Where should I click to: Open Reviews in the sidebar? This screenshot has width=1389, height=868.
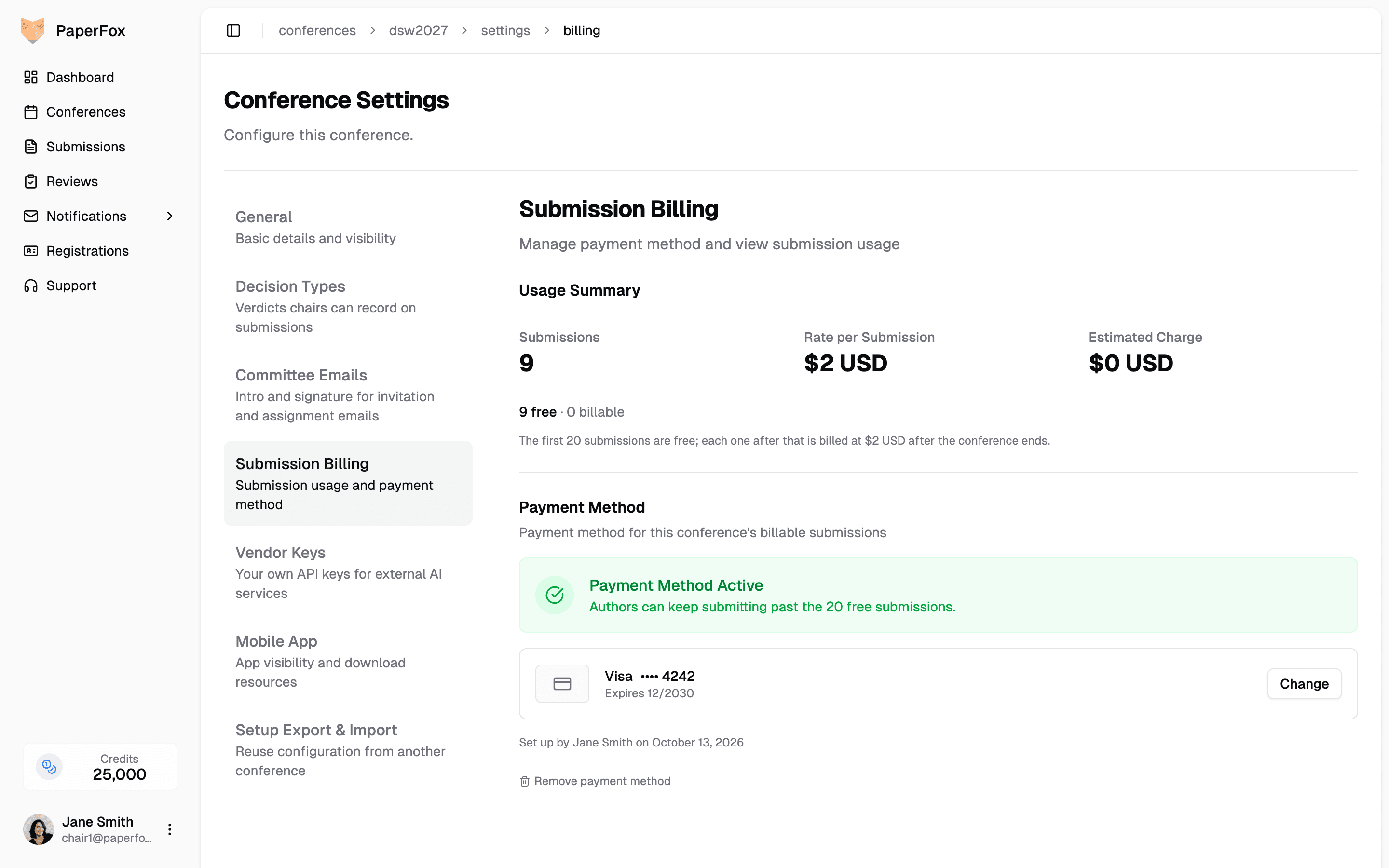pos(100,181)
